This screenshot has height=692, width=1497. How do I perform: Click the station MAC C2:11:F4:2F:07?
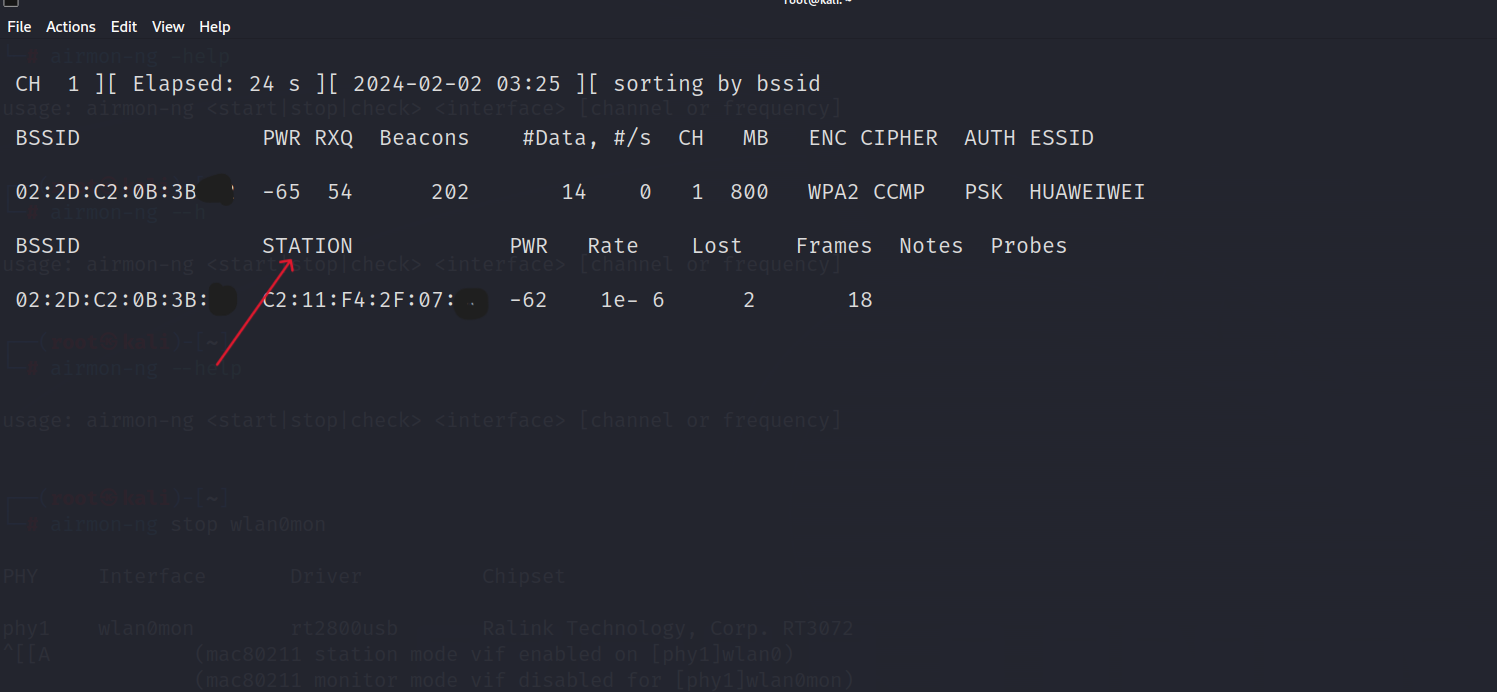point(360,300)
